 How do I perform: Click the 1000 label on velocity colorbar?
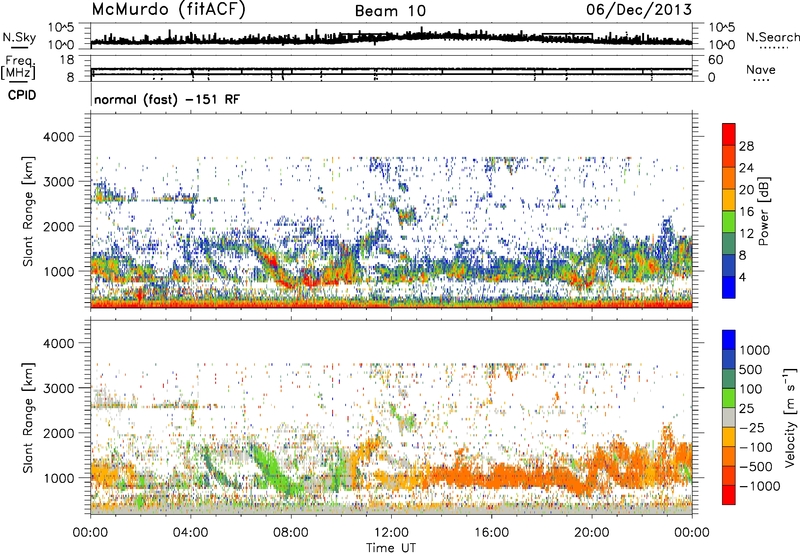pyautogui.click(x=755, y=350)
